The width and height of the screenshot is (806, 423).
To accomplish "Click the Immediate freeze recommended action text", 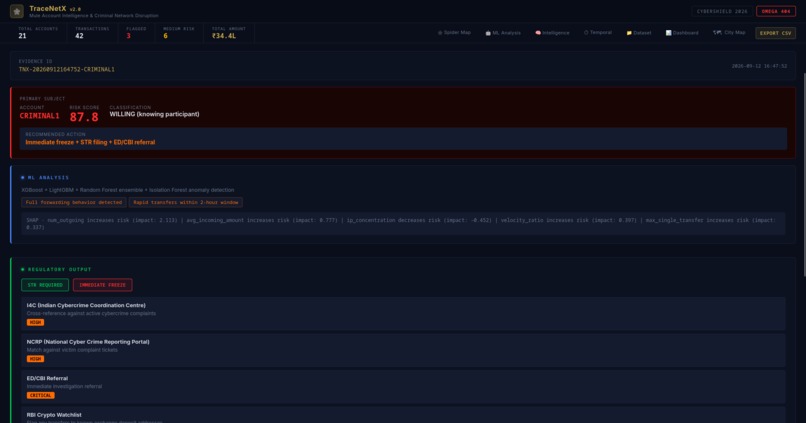I will (90, 142).
